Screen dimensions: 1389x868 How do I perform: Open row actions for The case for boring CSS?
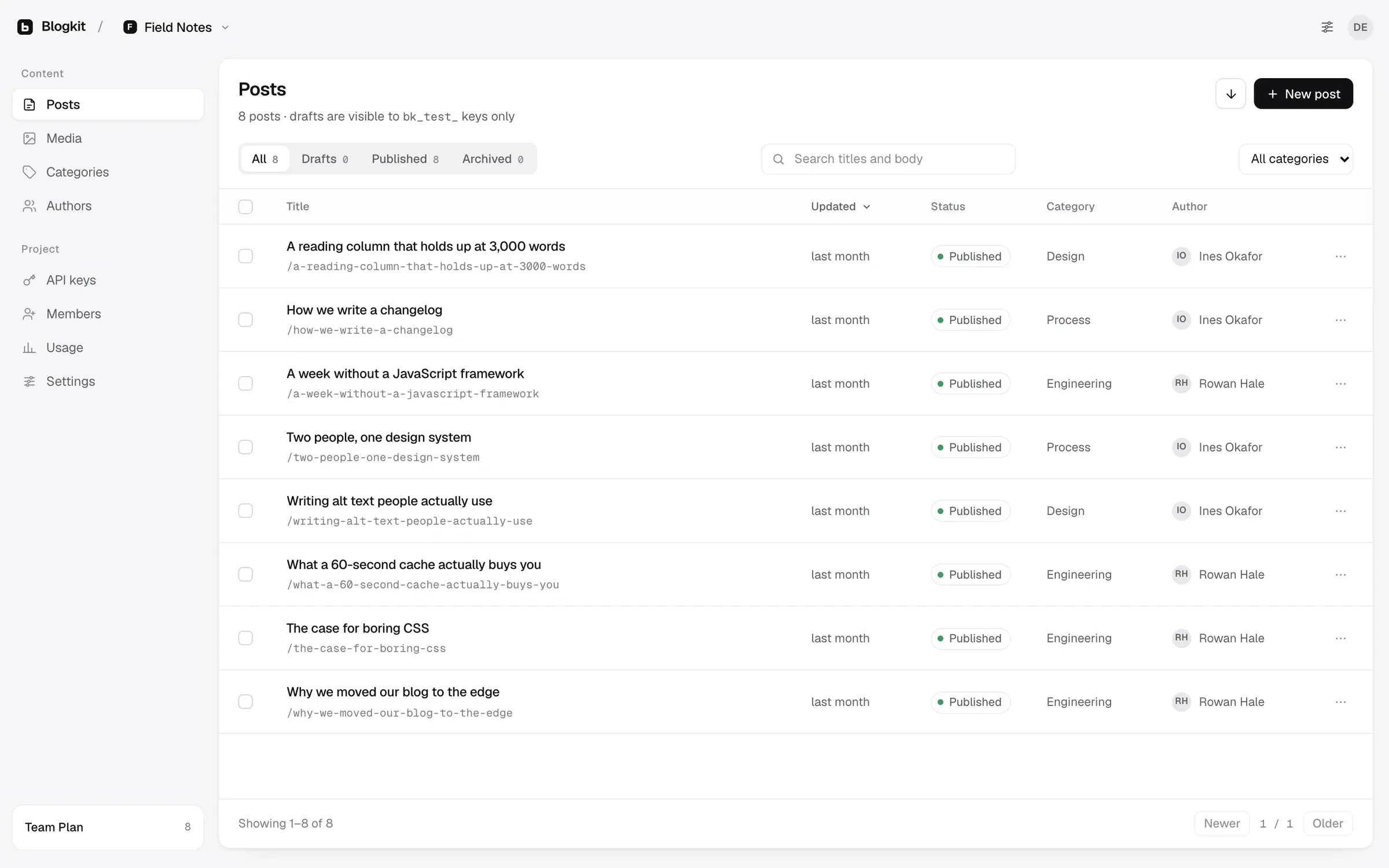pos(1340,638)
